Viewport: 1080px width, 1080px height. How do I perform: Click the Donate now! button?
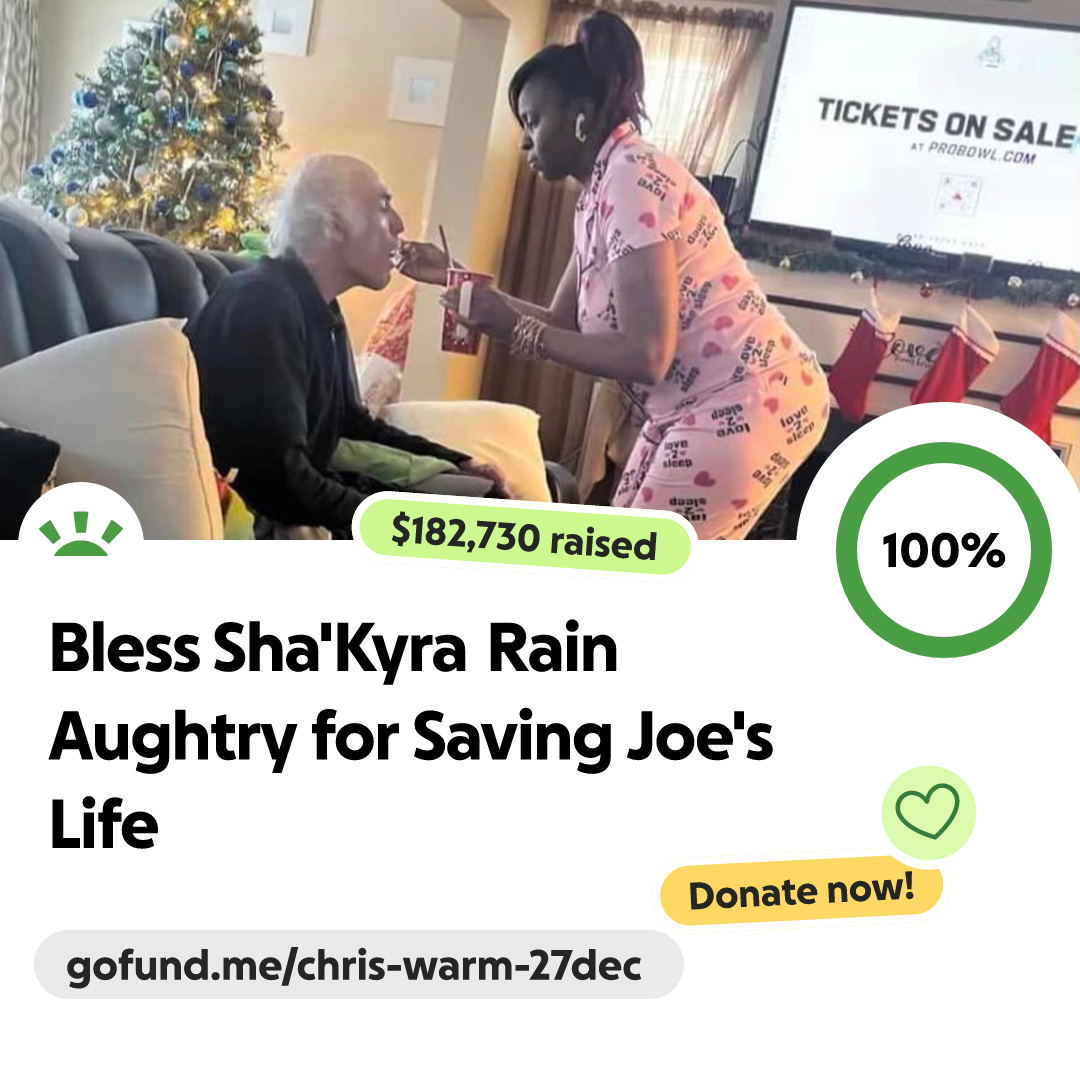pyautogui.click(x=801, y=891)
